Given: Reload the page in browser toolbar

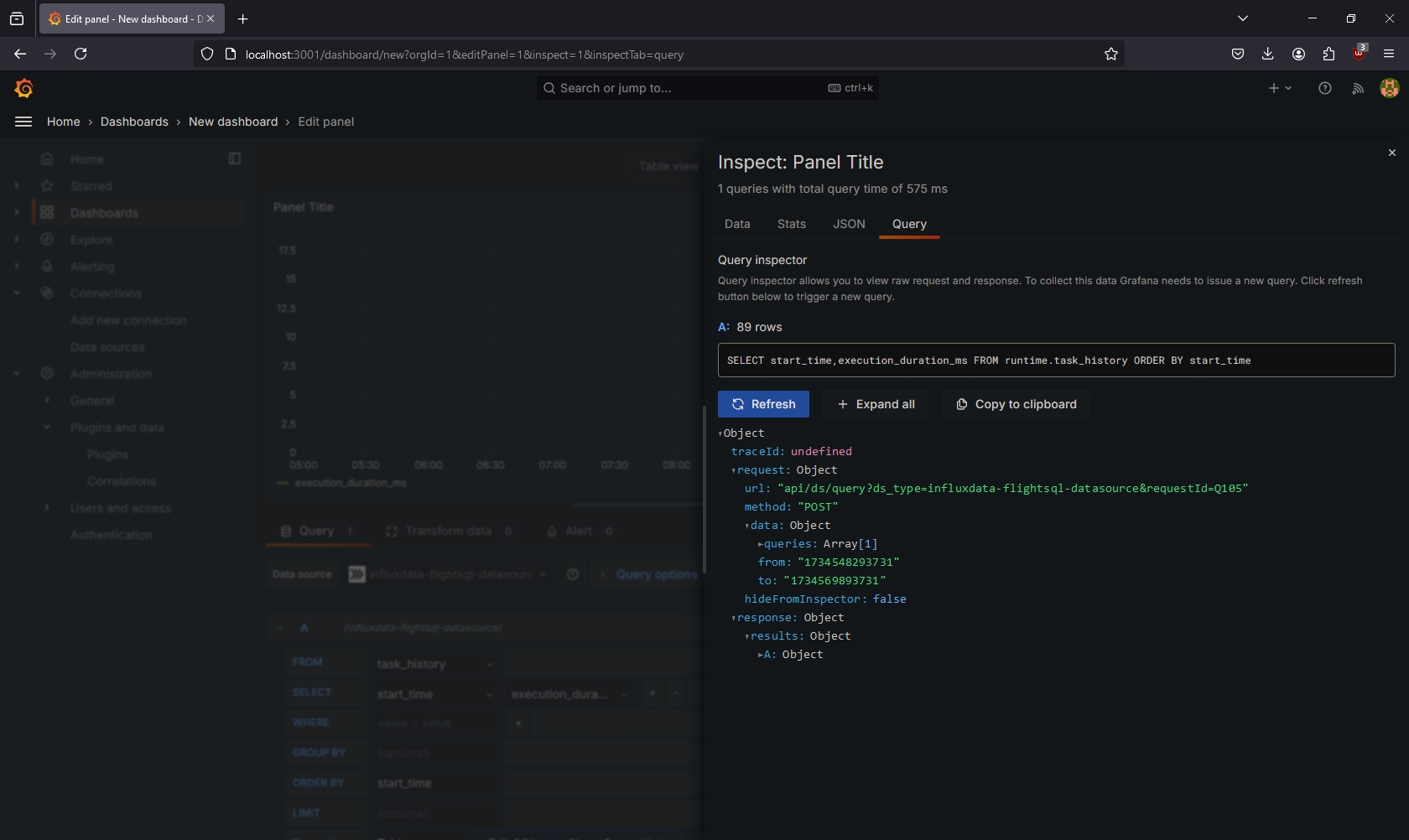Looking at the screenshot, I should (x=81, y=54).
